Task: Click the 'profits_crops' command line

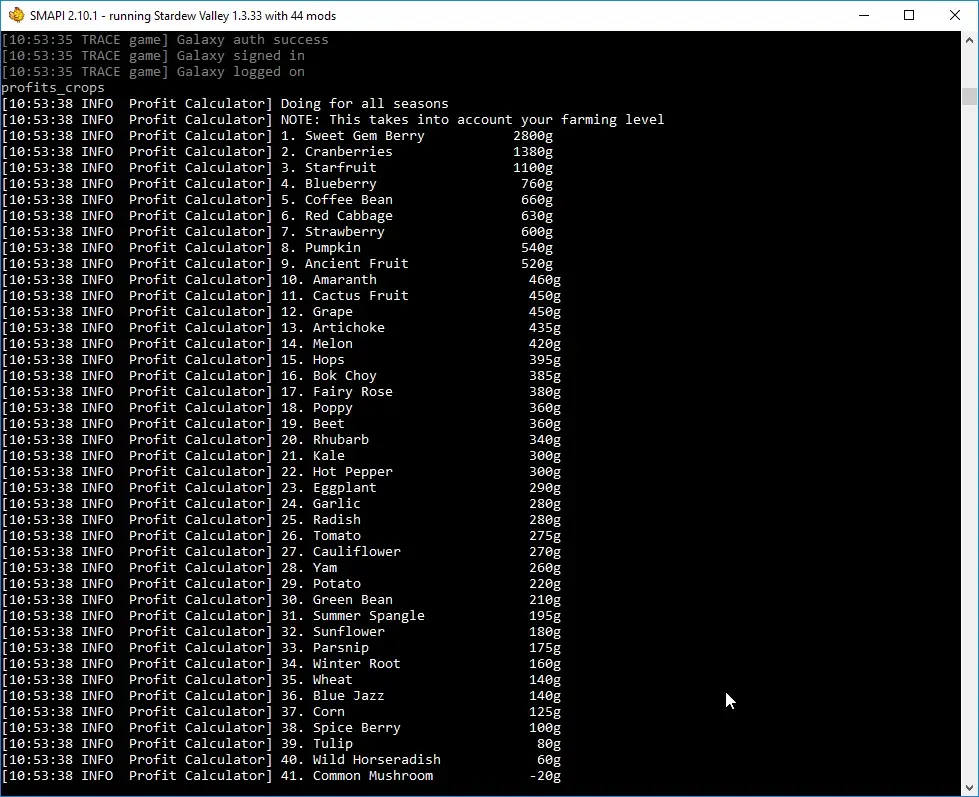Action: tap(53, 88)
